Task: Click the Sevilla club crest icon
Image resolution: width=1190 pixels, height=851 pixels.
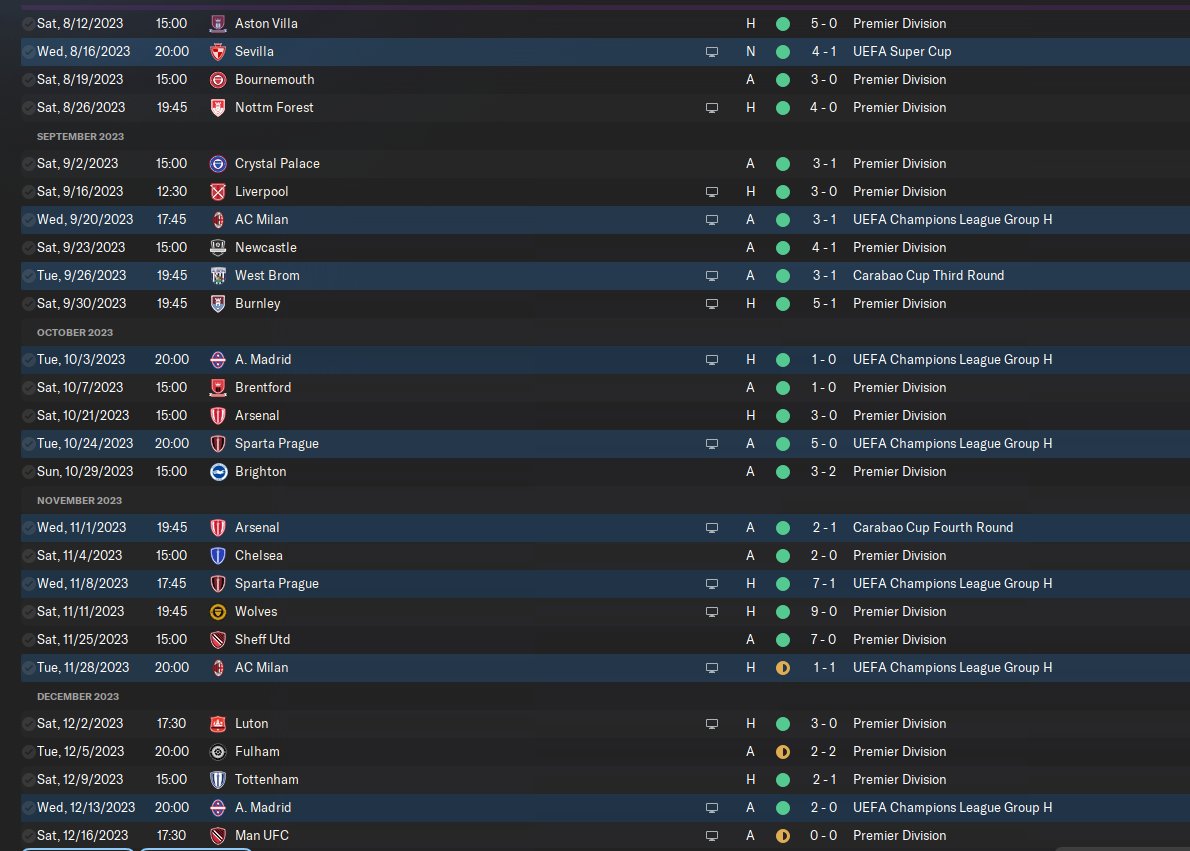Action: tap(218, 52)
